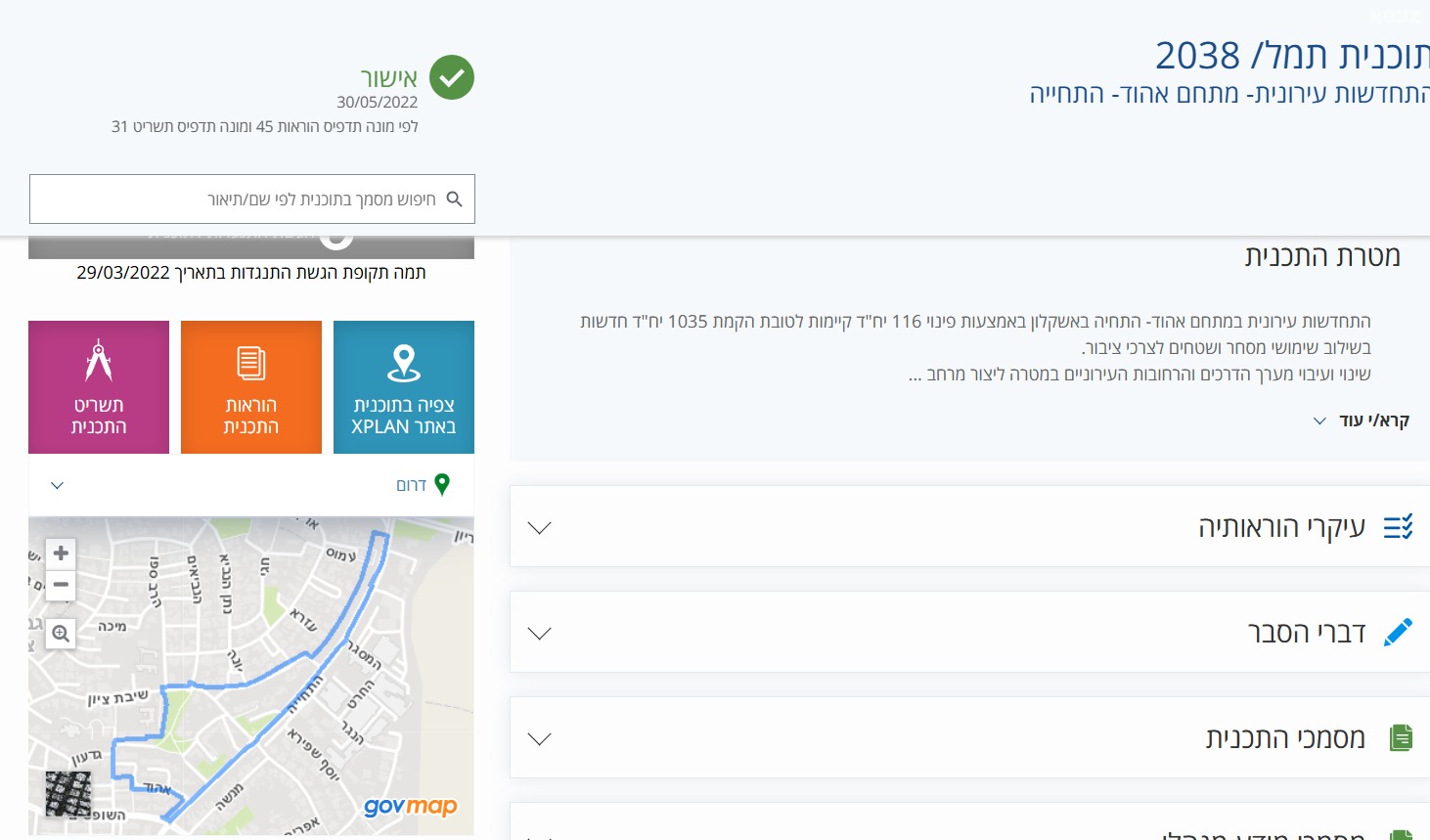Click the govmap logo on map
The height and width of the screenshot is (840, 1430).
(x=411, y=807)
